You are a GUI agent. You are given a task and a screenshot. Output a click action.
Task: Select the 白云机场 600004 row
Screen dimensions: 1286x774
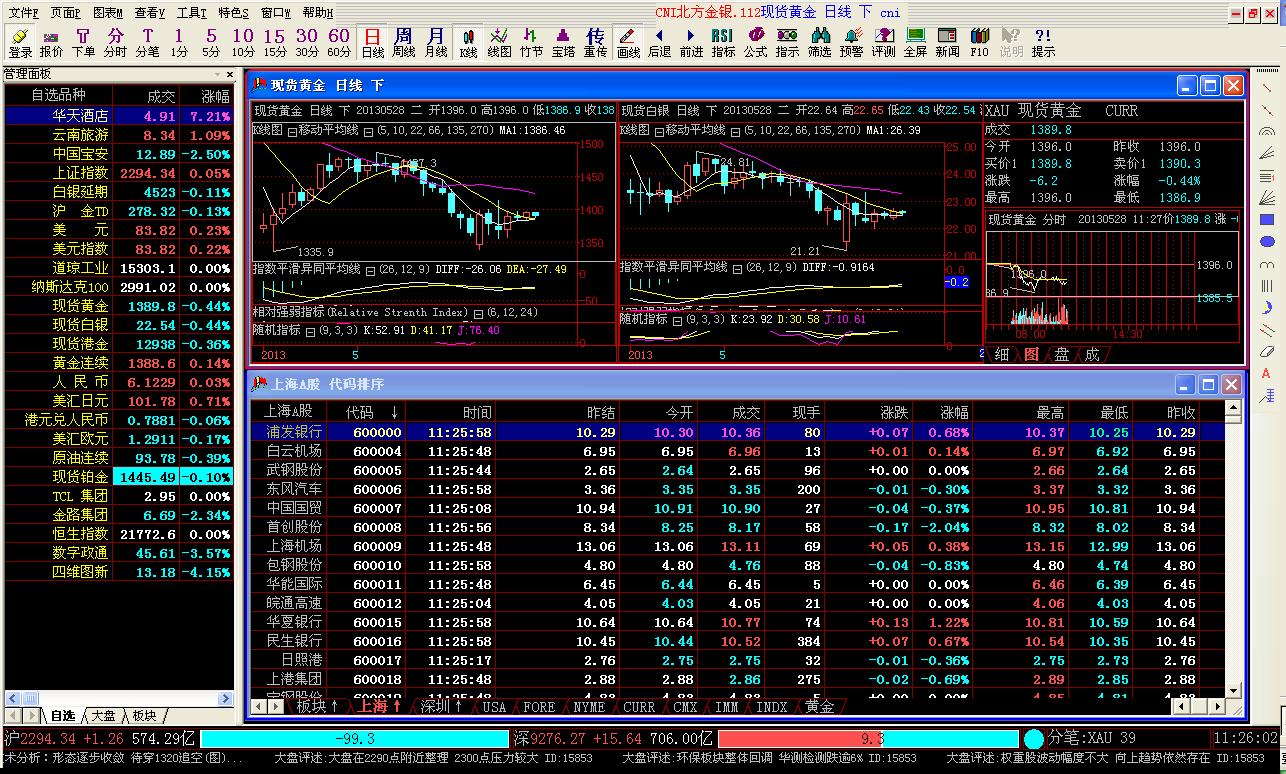pos(736,451)
